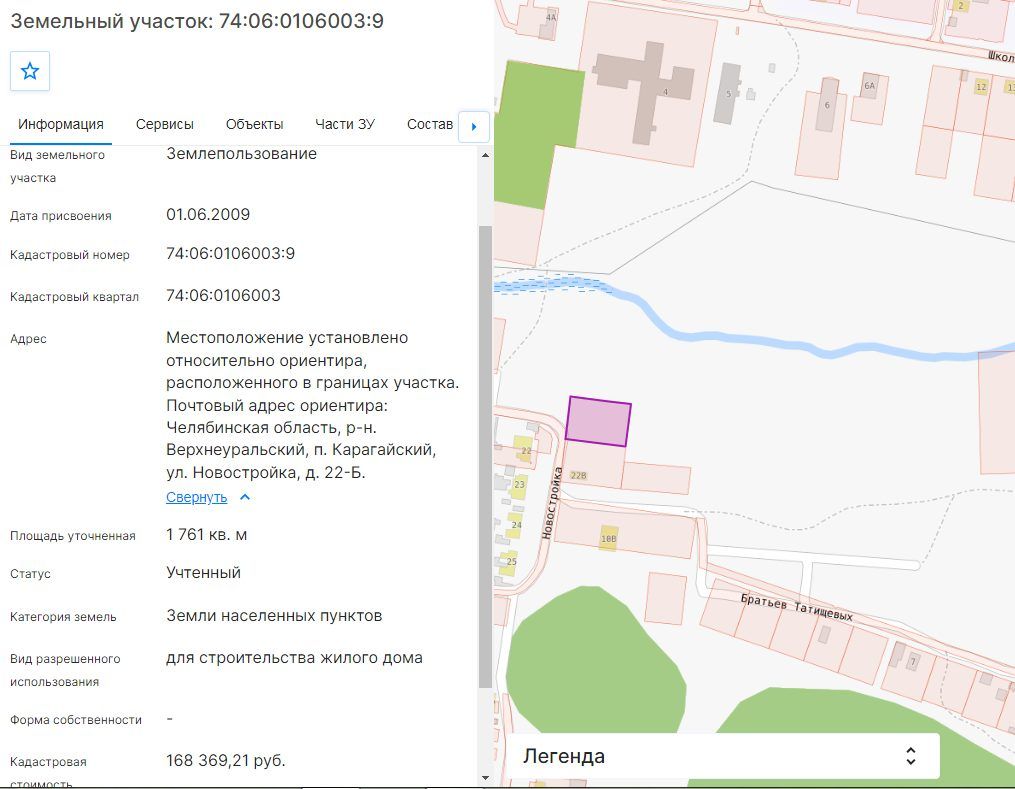1015x789 pixels.
Task: Click the Дата присвоения label
Action: point(61,216)
